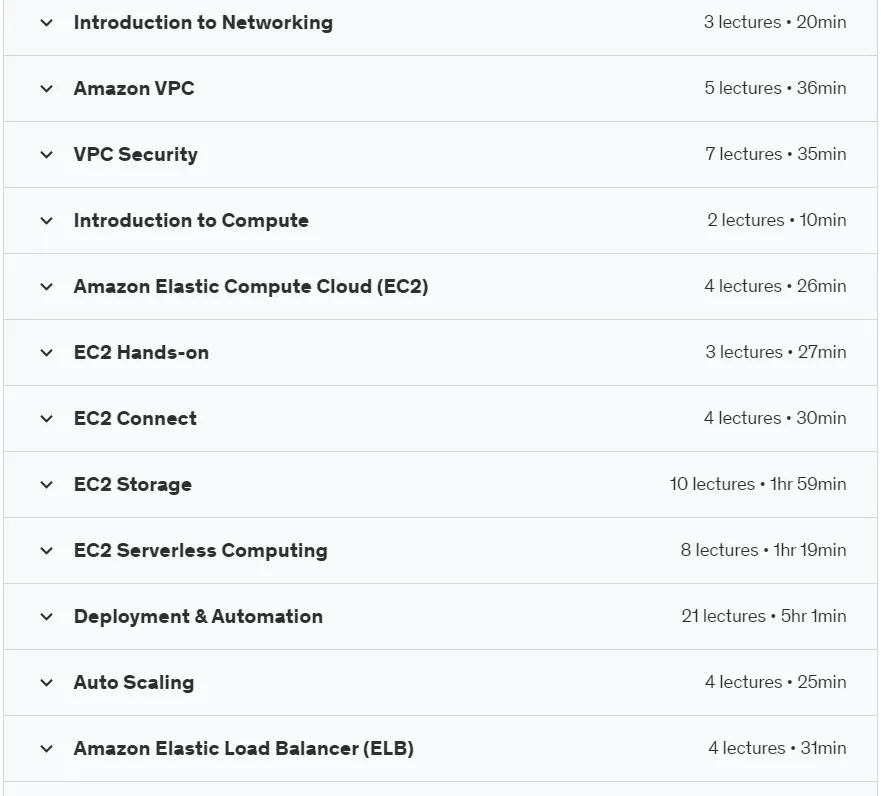The width and height of the screenshot is (881, 796).
Task: Click the '21 lectures • 5hr 1min' label
Action: coord(764,616)
